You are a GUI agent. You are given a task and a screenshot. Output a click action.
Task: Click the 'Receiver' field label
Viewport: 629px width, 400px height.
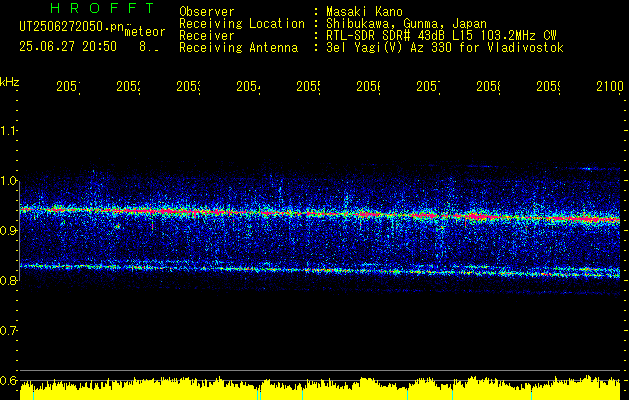207,36
